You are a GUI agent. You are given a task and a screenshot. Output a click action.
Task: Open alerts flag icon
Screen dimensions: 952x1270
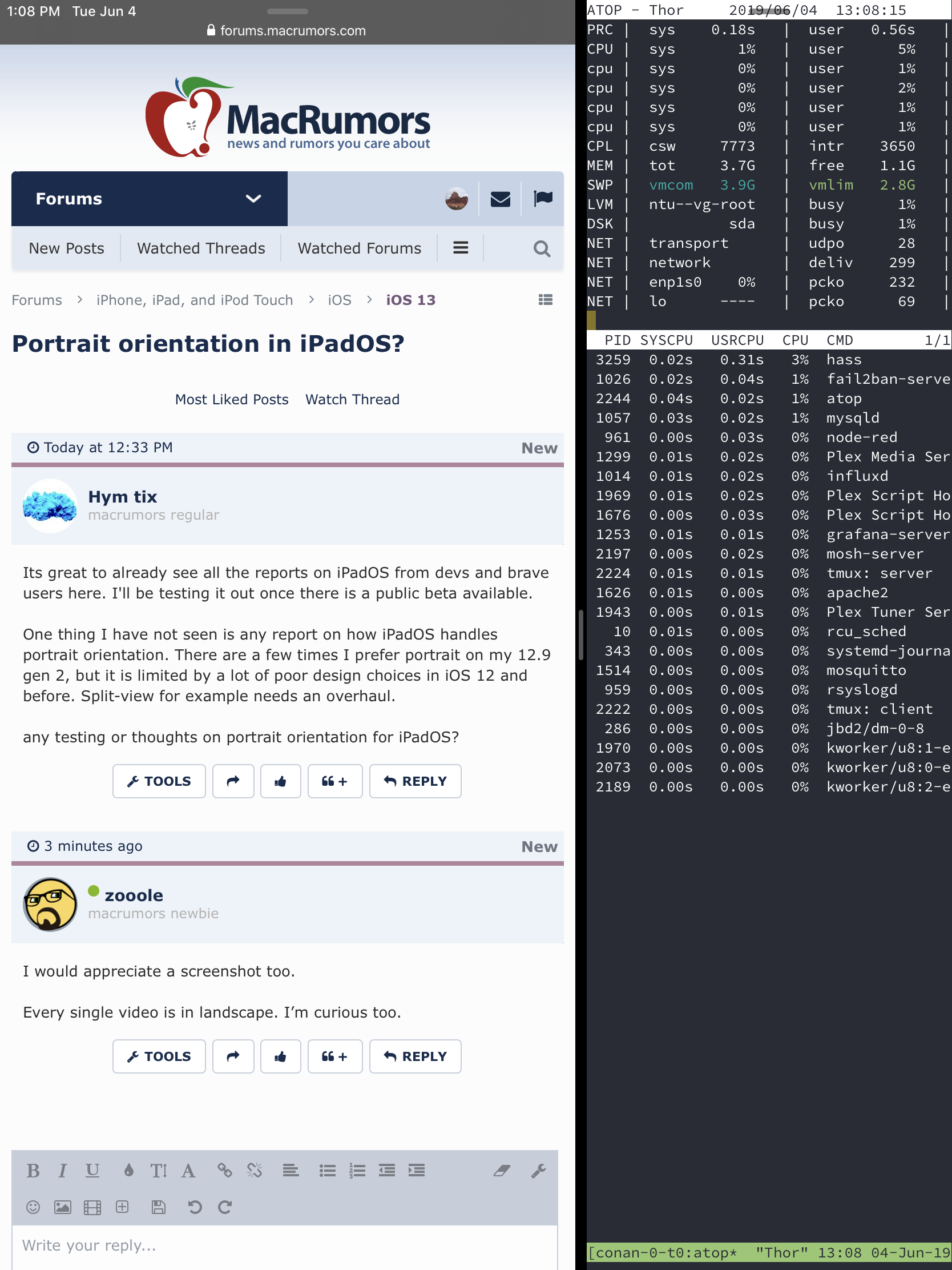point(543,199)
